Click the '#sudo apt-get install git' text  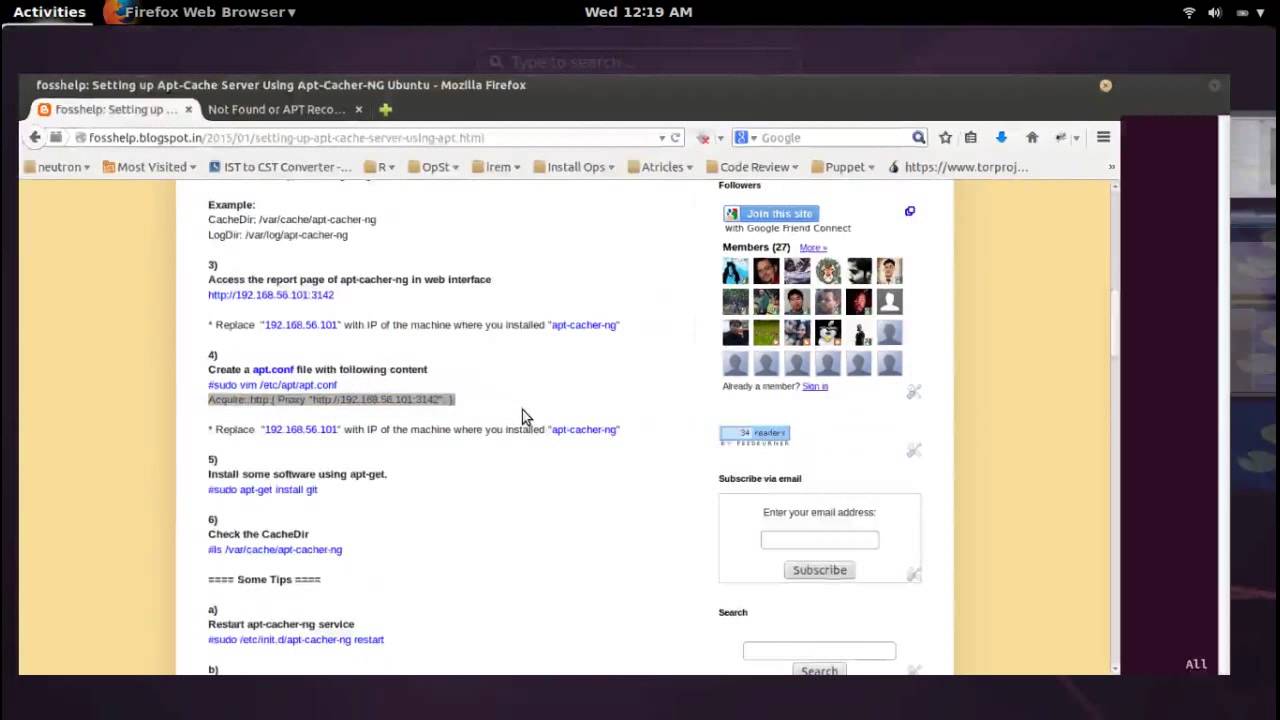[x=263, y=490]
